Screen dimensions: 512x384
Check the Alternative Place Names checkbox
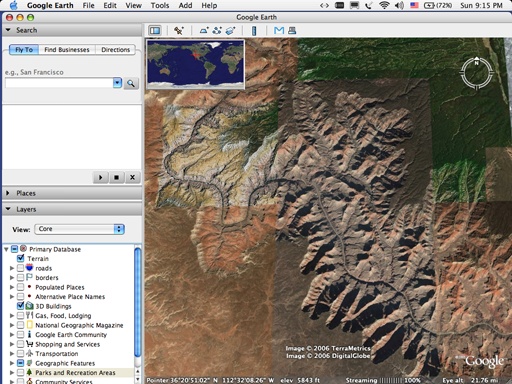click(20, 296)
